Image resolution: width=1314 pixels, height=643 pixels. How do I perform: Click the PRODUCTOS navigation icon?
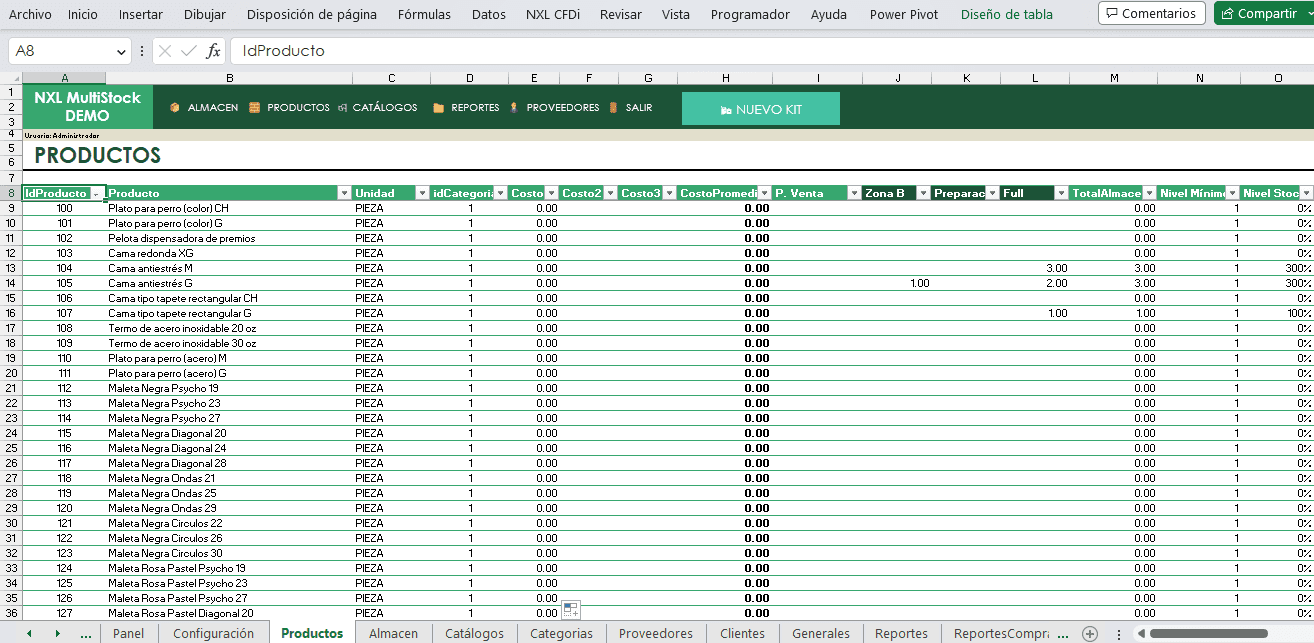[x=254, y=108]
